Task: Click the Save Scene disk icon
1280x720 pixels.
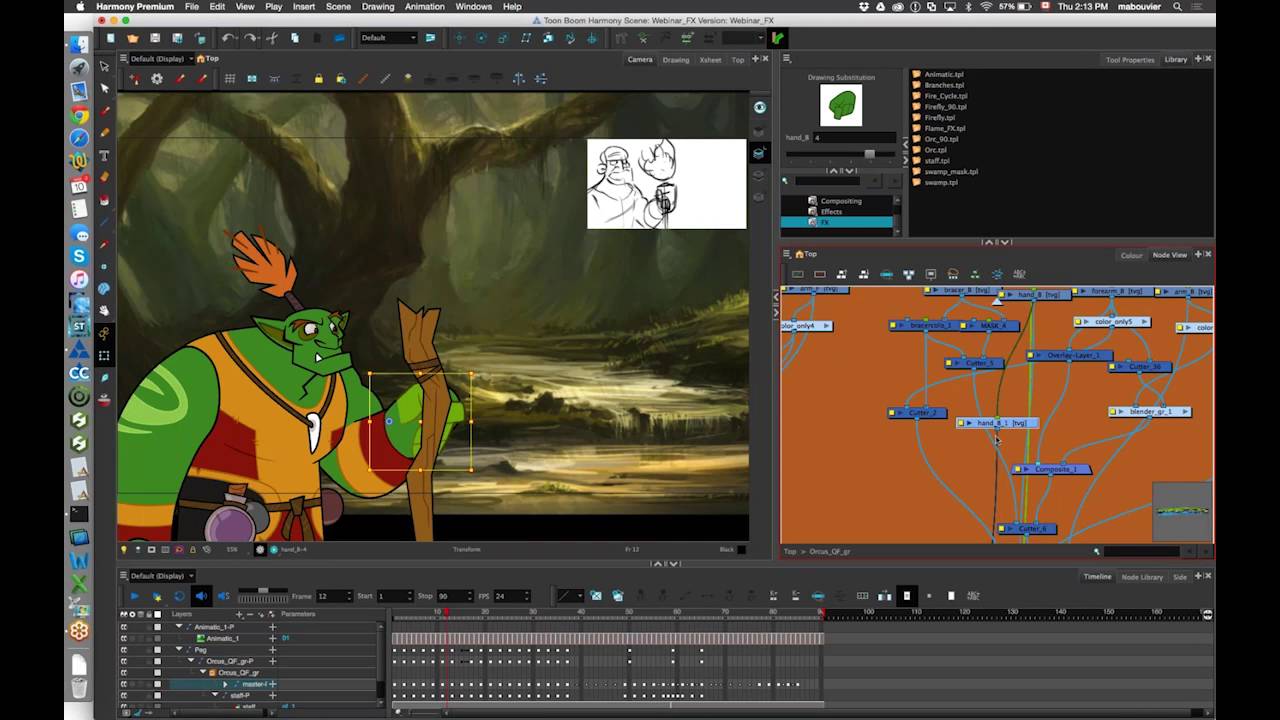Action: tap(154, 38)
